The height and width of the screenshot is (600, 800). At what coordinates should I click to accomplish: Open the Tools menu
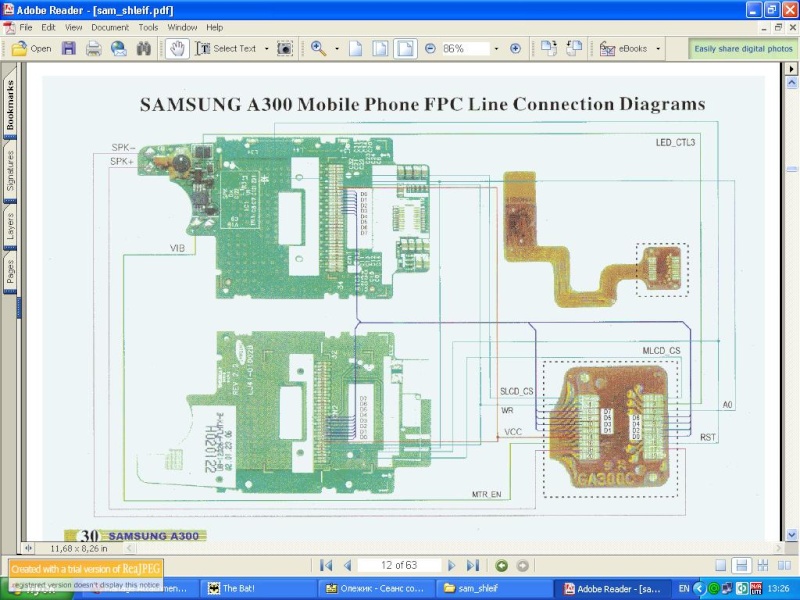pos(148,27)
